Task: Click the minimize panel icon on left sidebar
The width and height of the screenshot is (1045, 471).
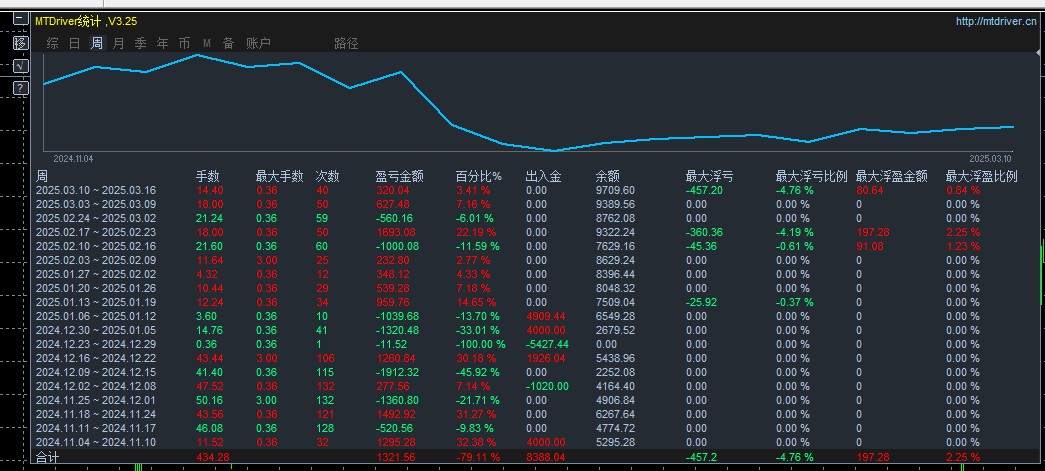Action: pyautogui.click(x=21, y=20)
